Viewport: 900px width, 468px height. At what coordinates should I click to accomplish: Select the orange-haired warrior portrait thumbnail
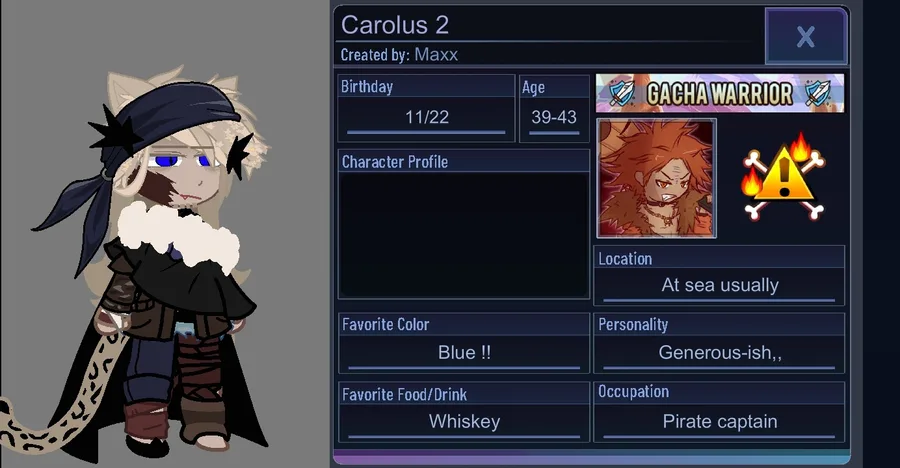pyautogui.click(x=657, y=178)
